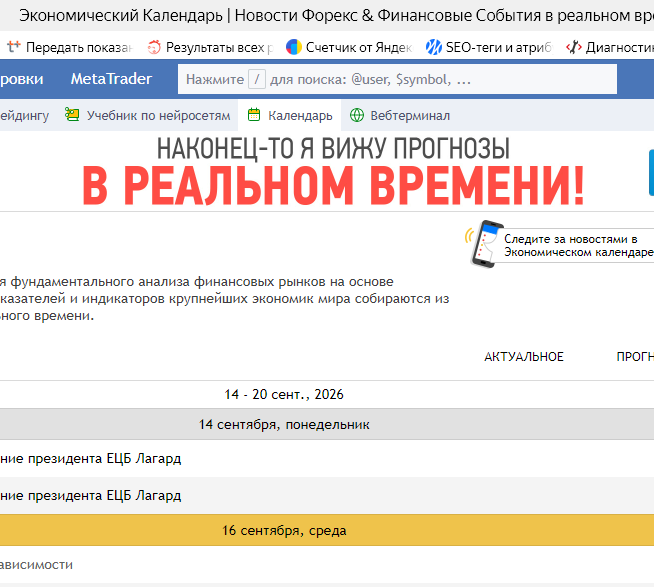Click the SEO-теги bookmark icon
Viewport: 654px width, 587px height.
tap(434, 47)
